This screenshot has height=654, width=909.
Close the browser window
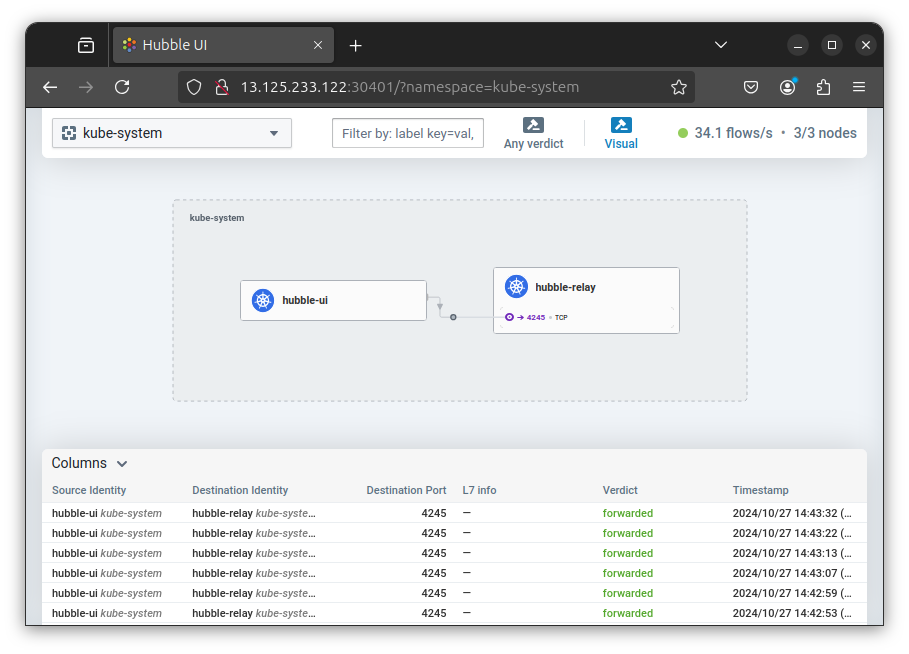(866, 45)
